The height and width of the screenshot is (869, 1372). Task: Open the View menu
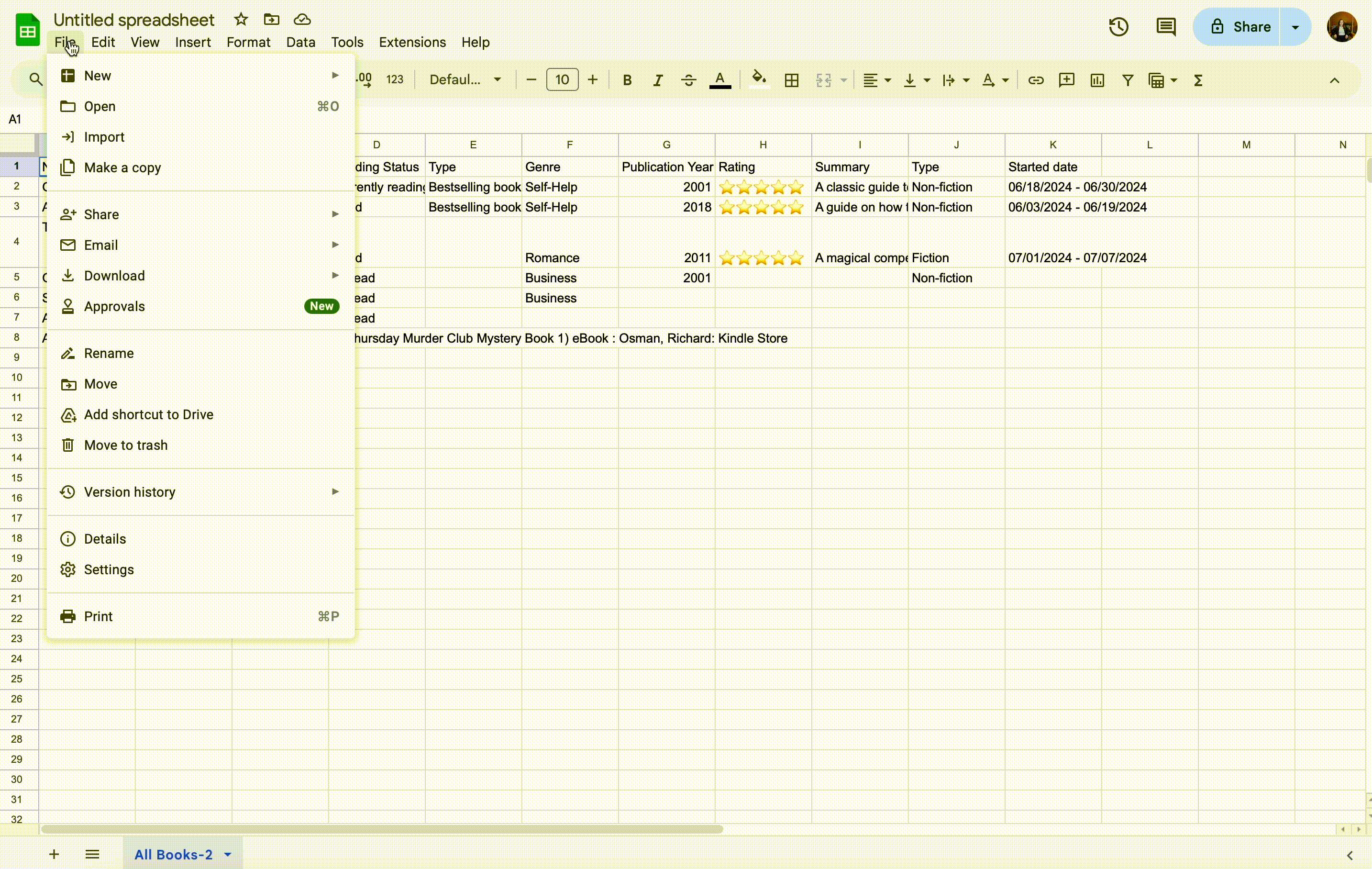145,42
